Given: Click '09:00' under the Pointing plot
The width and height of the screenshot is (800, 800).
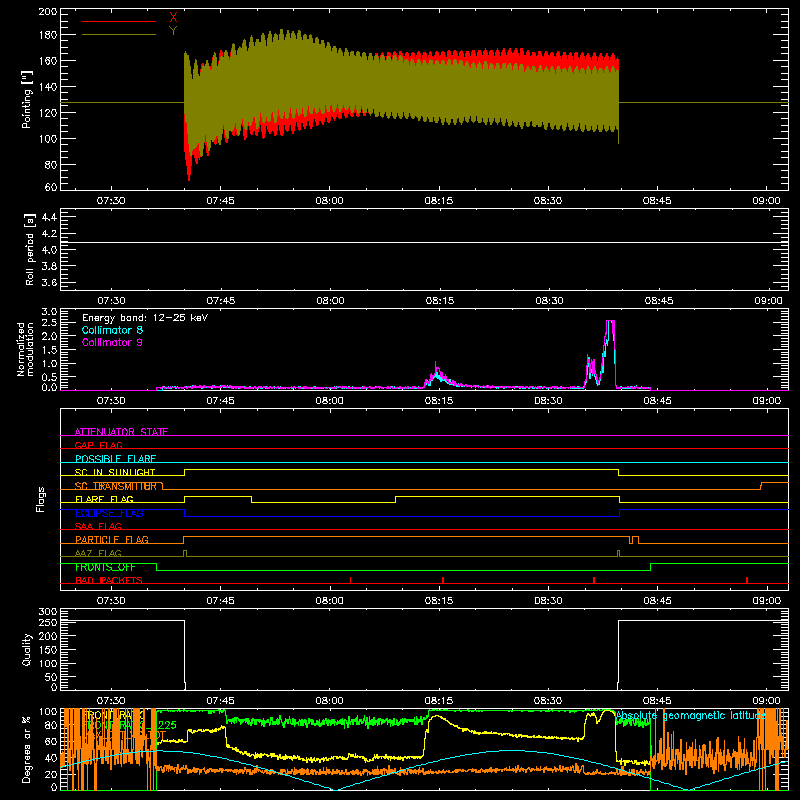Looking at the screenshot, I should [766, 201].
